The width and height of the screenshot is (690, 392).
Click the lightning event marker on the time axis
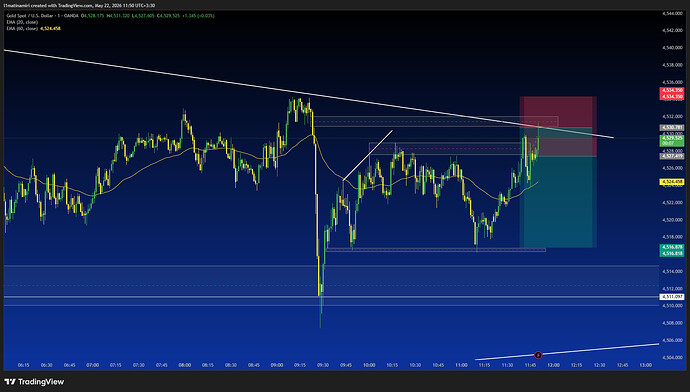pos(538,355)
